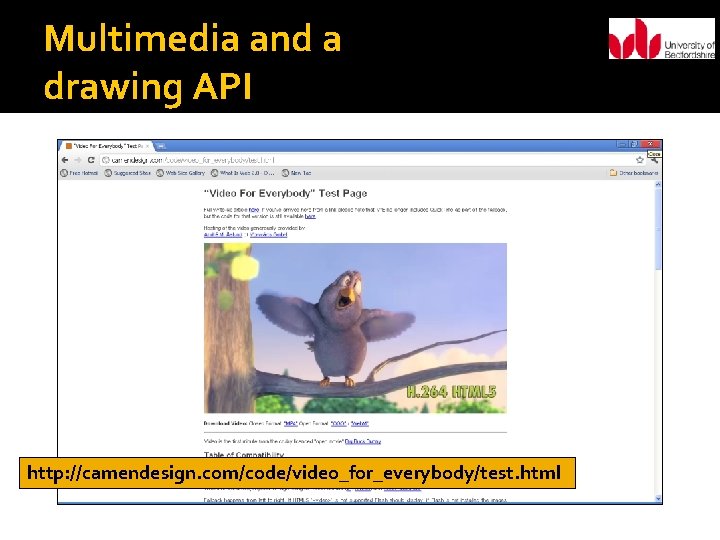Open the Chrome wrench settings menu
720x540 pixels.
pyautogui.click(x=654, y=160)
